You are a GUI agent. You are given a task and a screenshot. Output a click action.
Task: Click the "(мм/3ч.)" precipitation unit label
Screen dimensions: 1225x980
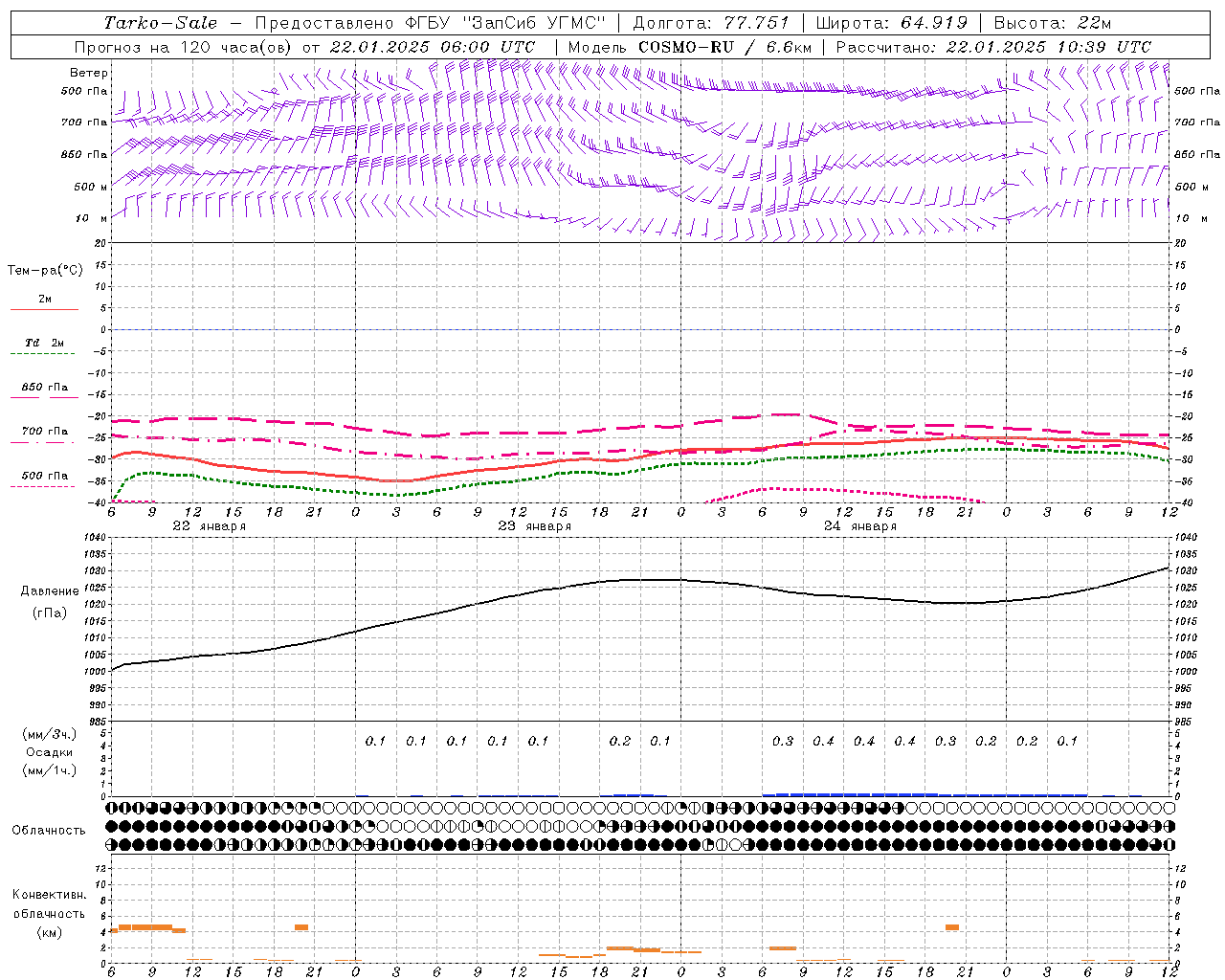[x=50, y=734]
